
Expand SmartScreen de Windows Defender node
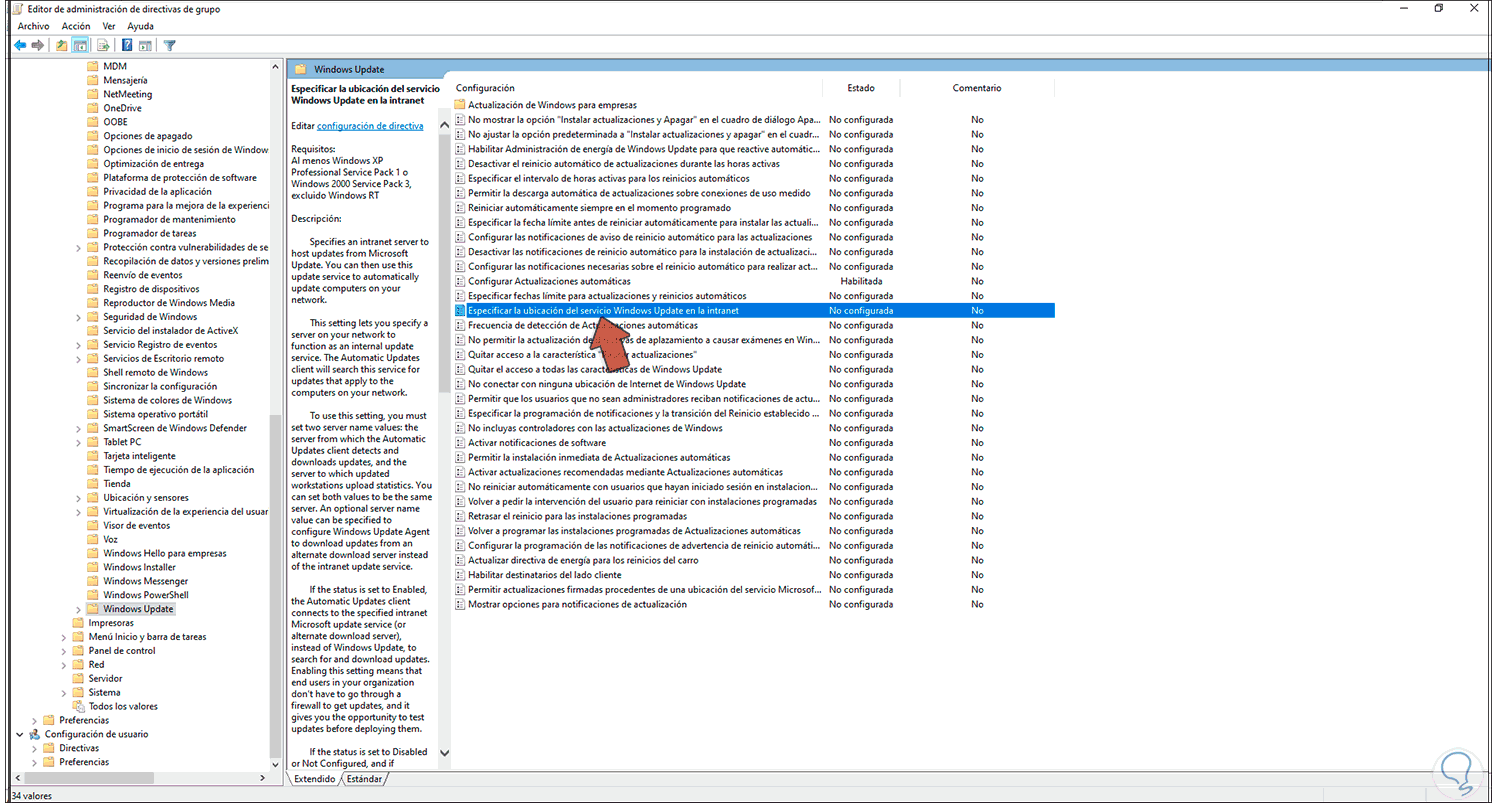coord(79,428)
